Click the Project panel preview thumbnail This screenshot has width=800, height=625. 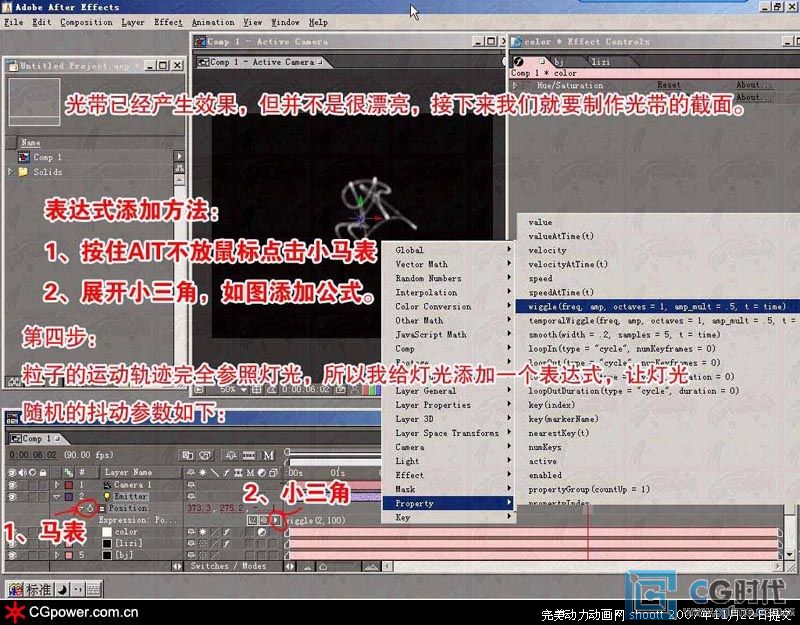(34, 102)
